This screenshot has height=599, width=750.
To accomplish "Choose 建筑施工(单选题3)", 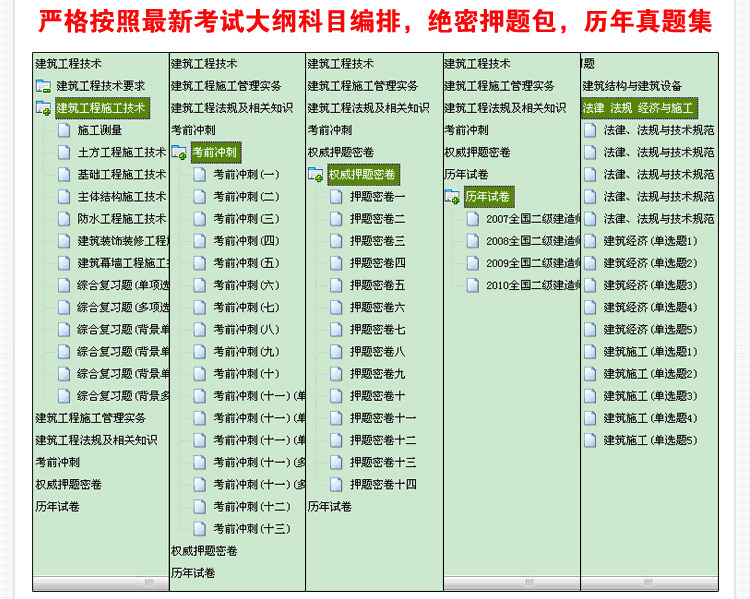I will [x=650, y=396].
